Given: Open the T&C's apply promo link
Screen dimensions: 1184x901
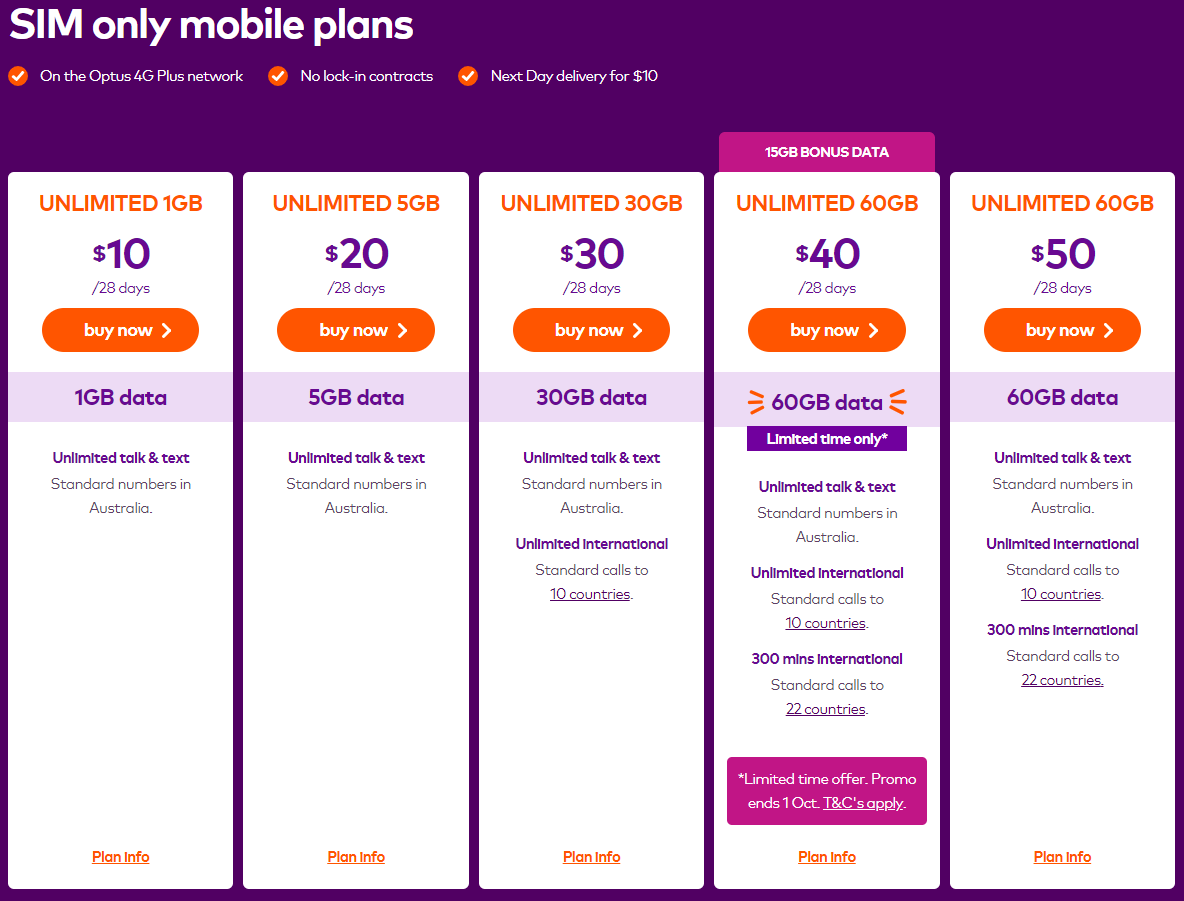Looking at the screenshot, I should [863, 804].
